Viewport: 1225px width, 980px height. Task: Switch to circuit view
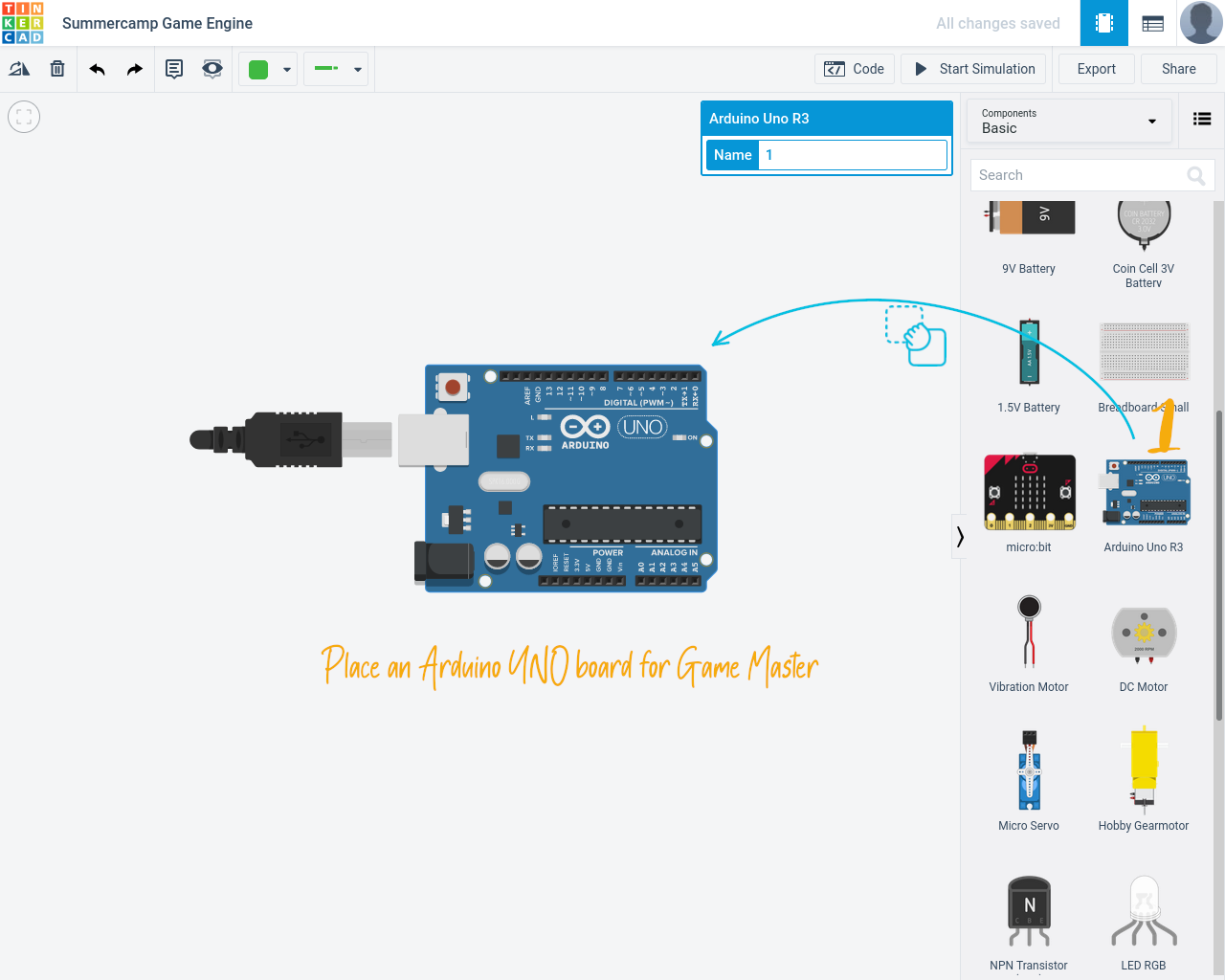tap(1104, 23)
